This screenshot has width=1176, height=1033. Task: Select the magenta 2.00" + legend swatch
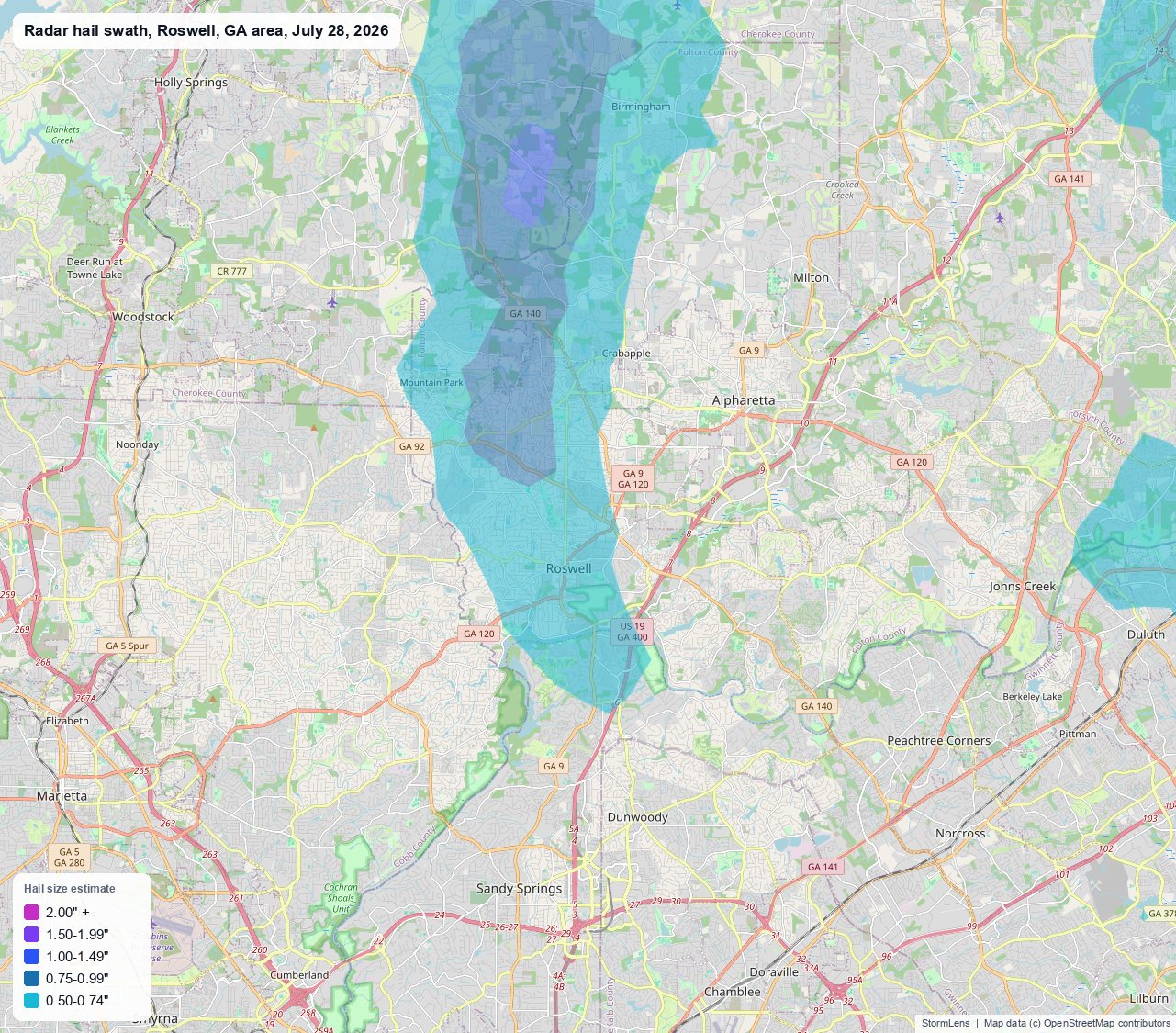pyautogui.click(x=31, y=912)
